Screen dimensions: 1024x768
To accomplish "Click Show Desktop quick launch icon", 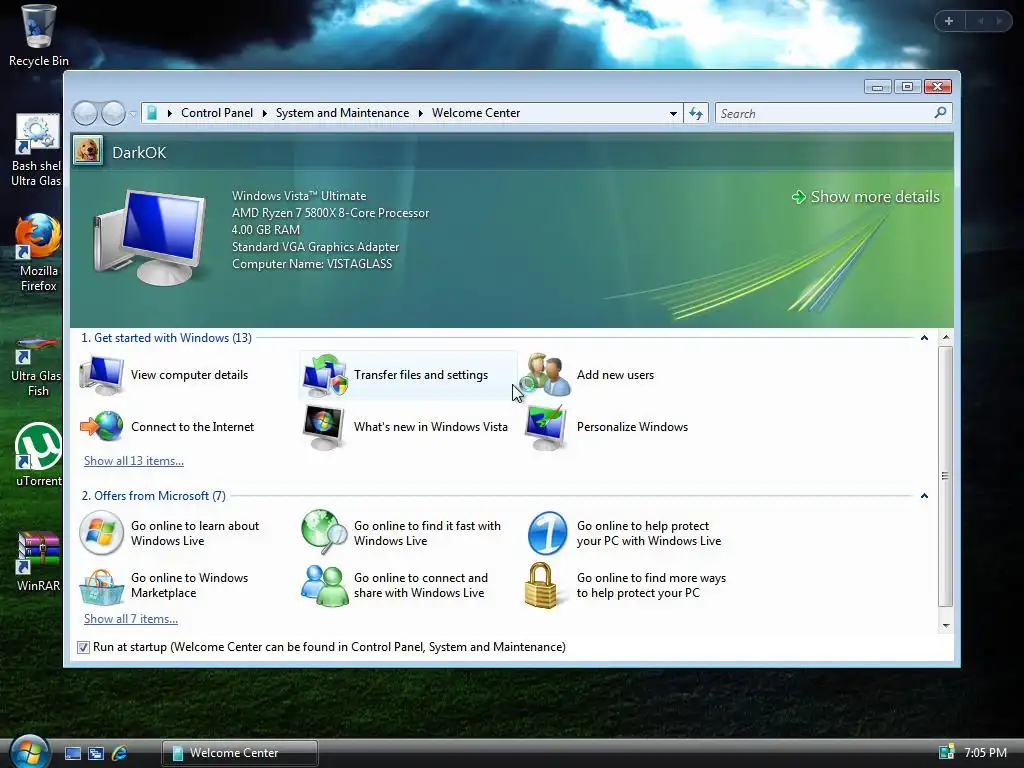I will coord(72,753).
